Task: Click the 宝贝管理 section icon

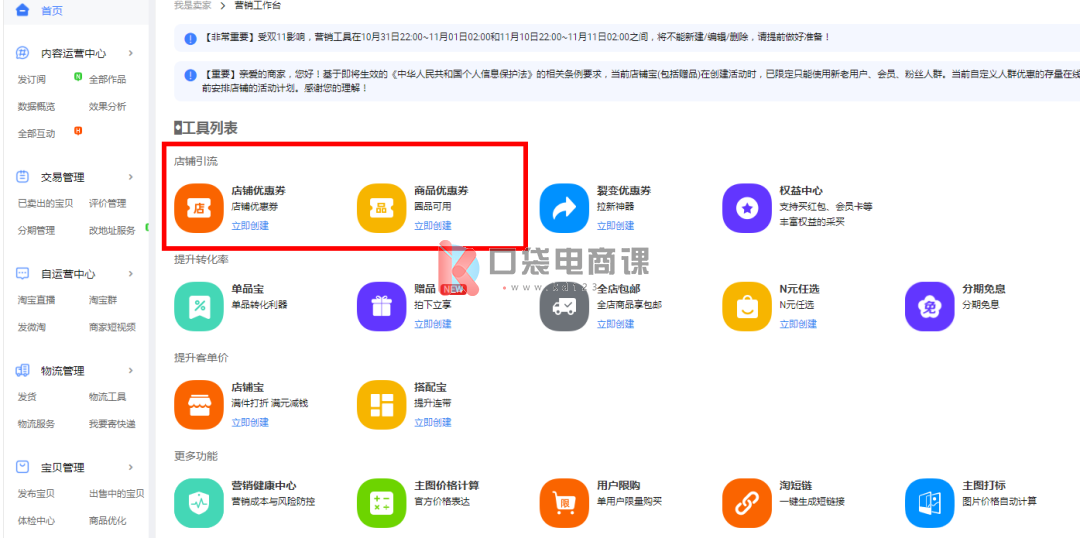Action: point(23,467)
